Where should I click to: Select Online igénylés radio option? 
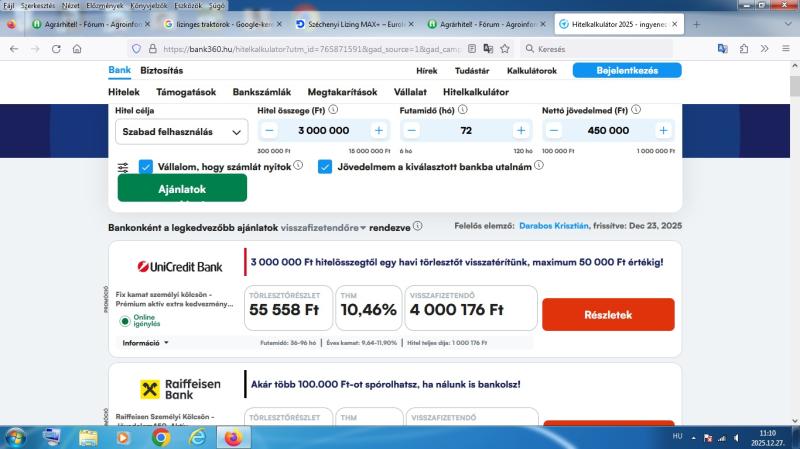click(x=125, y=321)
